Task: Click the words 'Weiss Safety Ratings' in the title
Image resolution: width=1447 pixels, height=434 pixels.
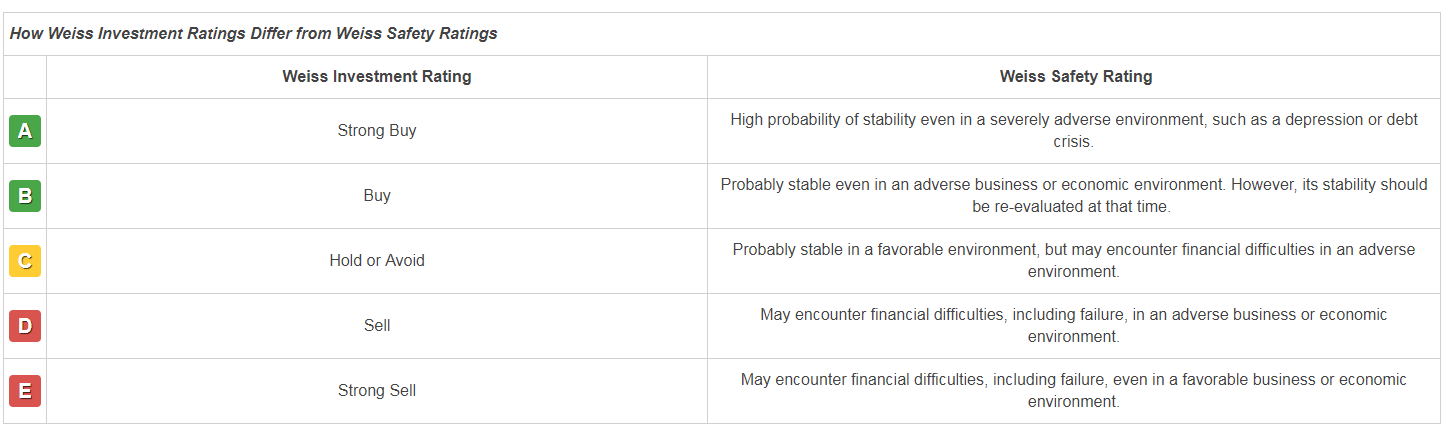Action: [x=417, y=34]
